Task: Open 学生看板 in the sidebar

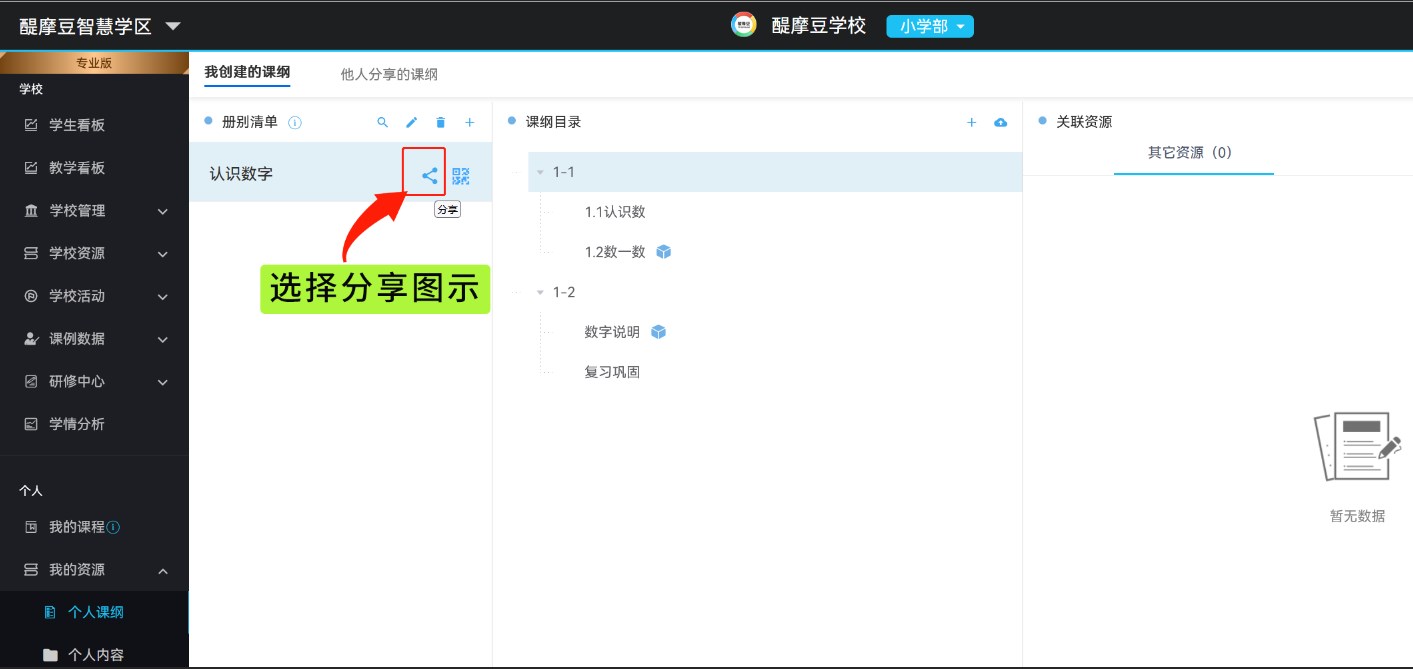Action: pos(77,125)
